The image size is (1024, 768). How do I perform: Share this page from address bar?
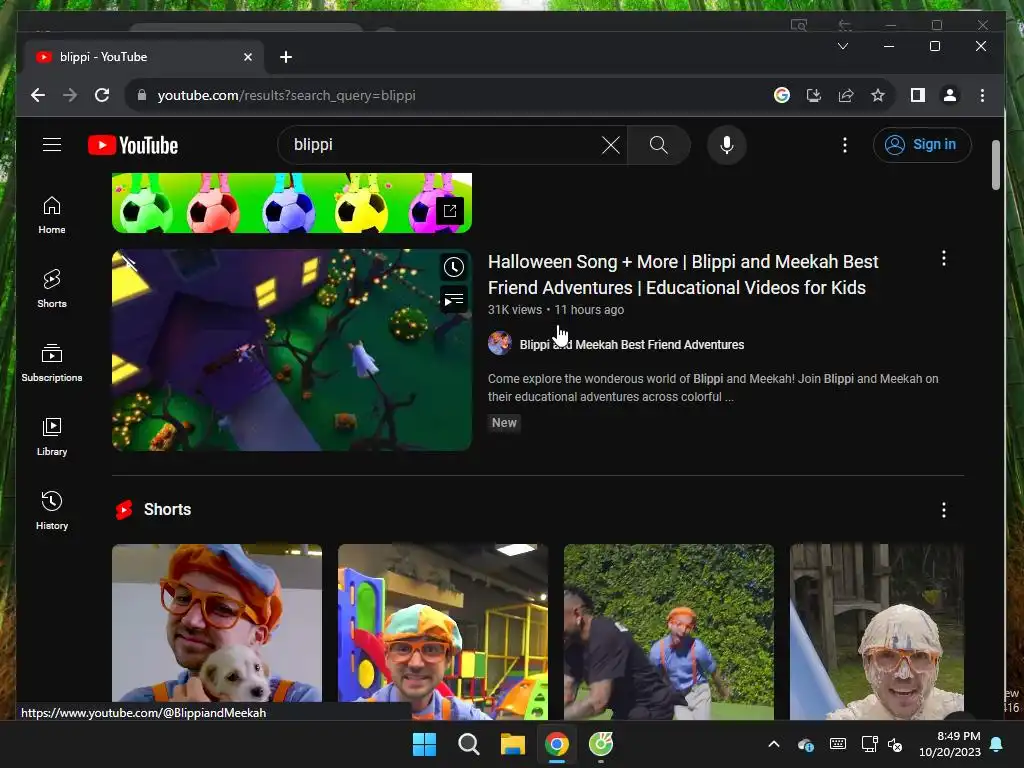(x=846, y=95)
